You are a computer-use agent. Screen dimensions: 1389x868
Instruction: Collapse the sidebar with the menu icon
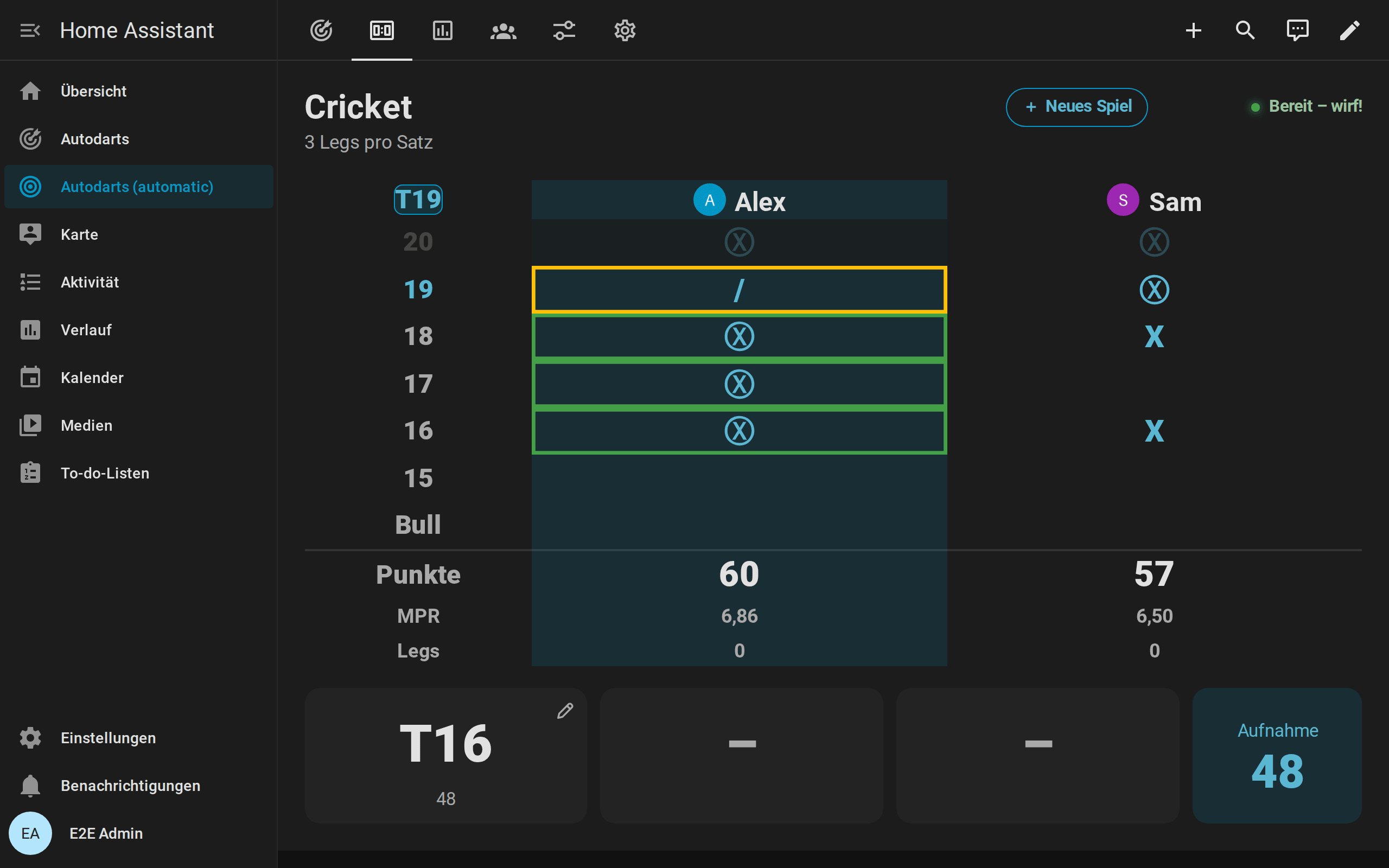30,30
